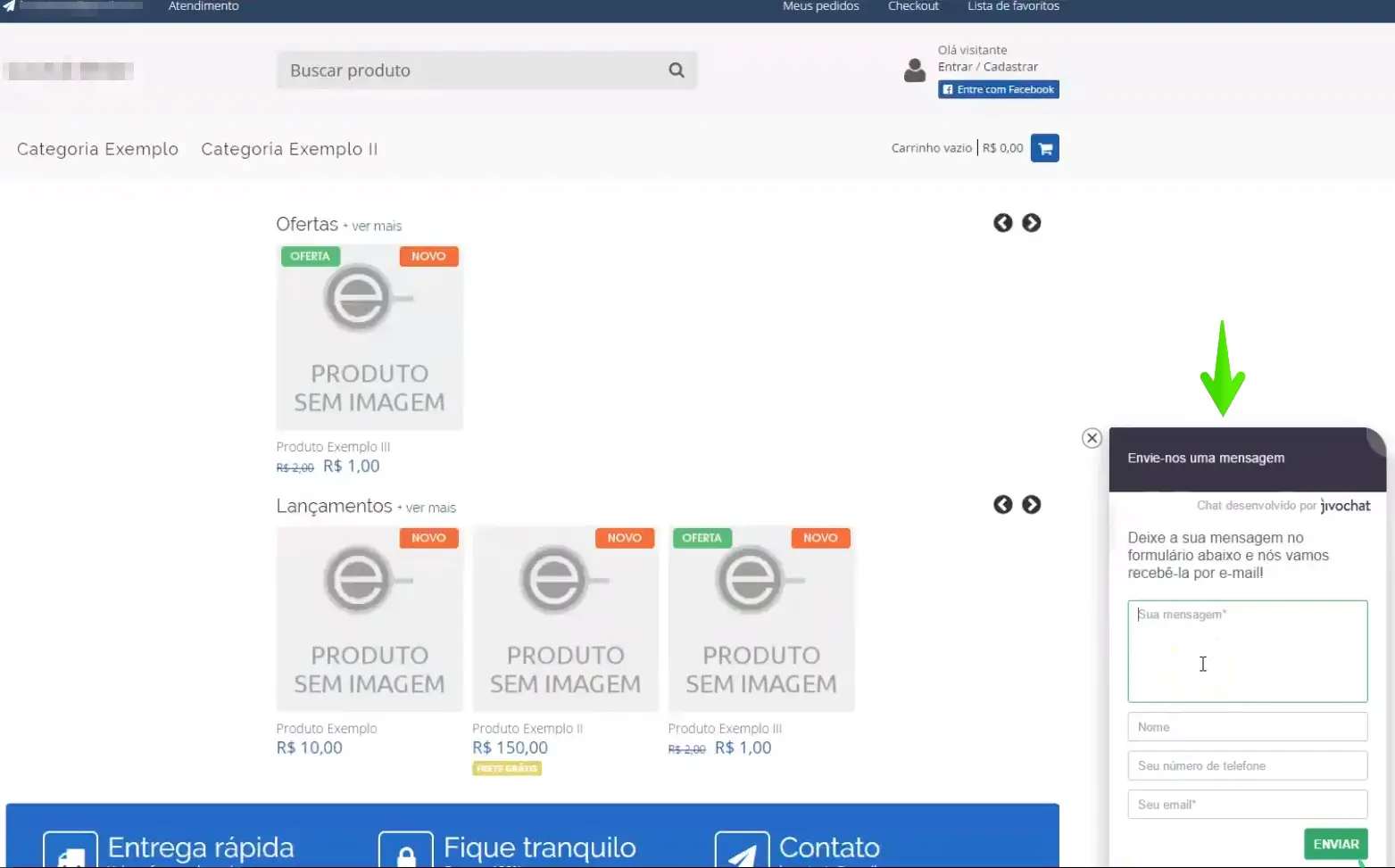Open the shopping cart icon
Image resolution: width=1395 pixels, height=868 pixels.
pyautogui.click(x=1044, y=148)
